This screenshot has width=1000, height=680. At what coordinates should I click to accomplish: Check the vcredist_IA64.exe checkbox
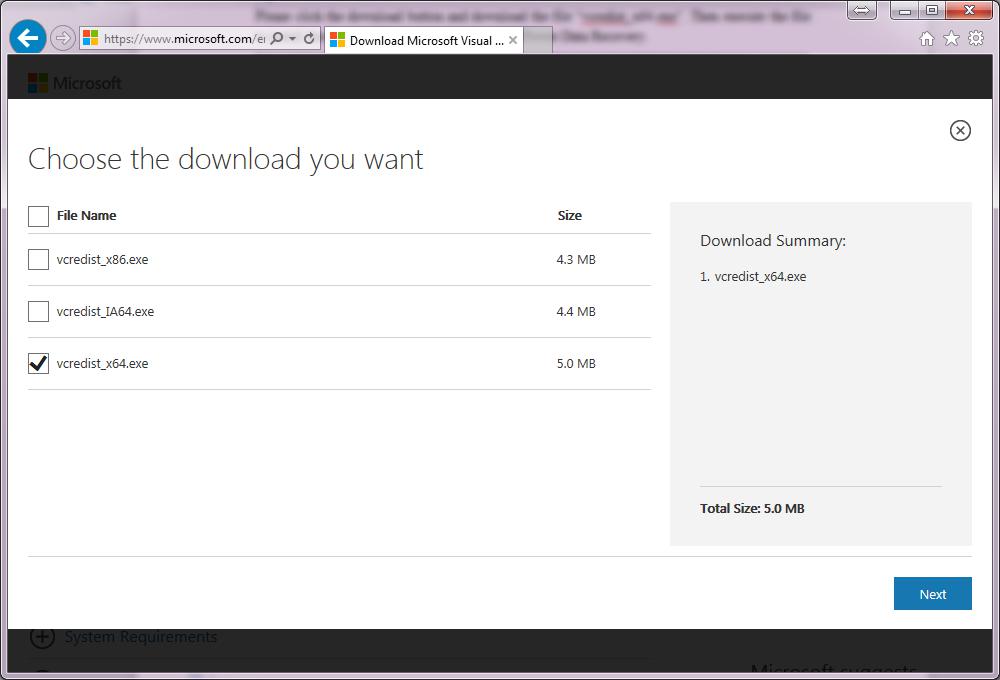(x=38, y=311)
